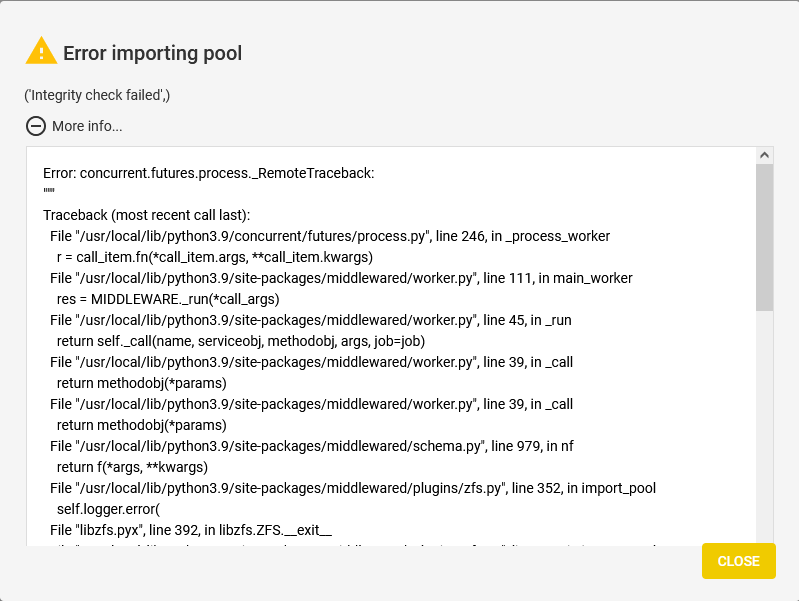Viewport: 799px width, 601px height.
Task: Click the zfs.py line 352 import_pool entry
Action: tap(353, 488)
